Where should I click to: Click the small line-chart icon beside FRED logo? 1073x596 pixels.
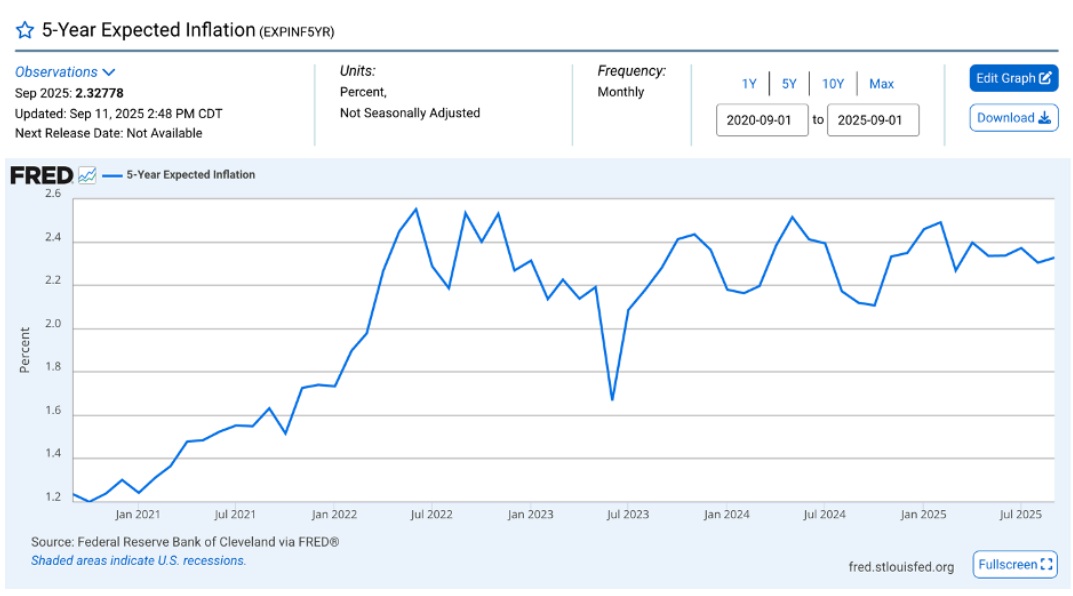[x=88, y=176]
